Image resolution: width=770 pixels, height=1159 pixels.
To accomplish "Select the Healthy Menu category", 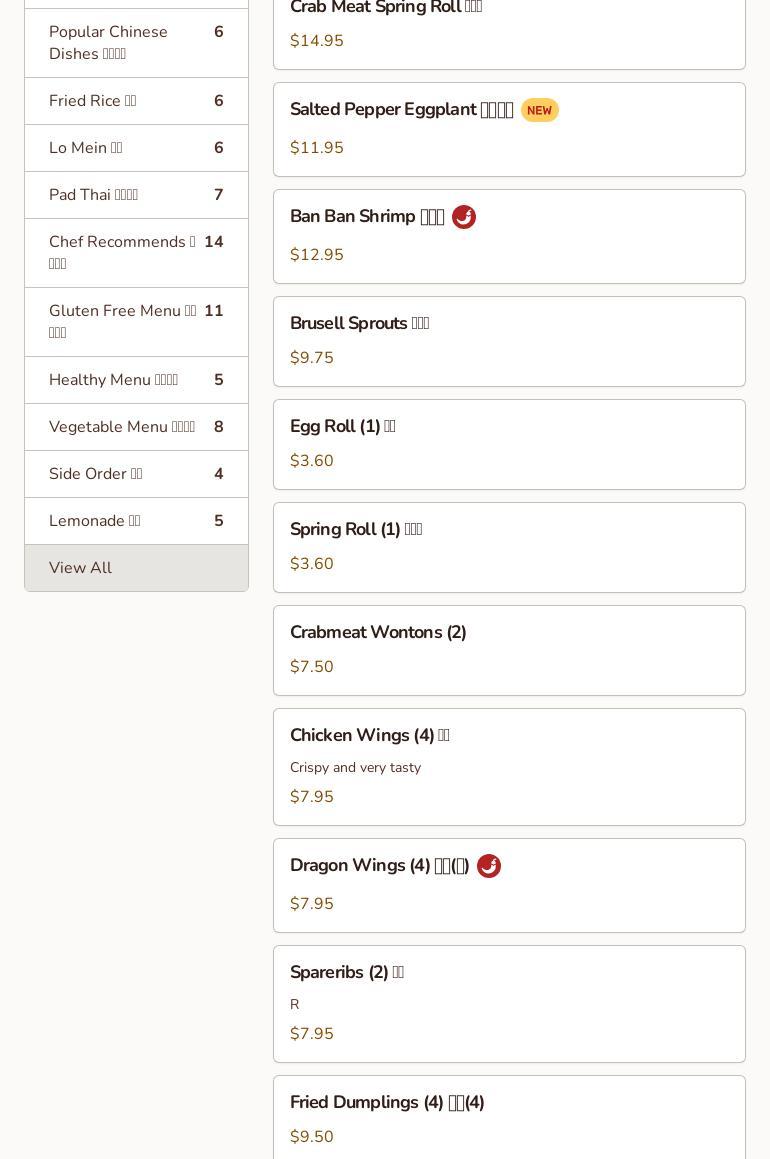I will pos(136,380).
